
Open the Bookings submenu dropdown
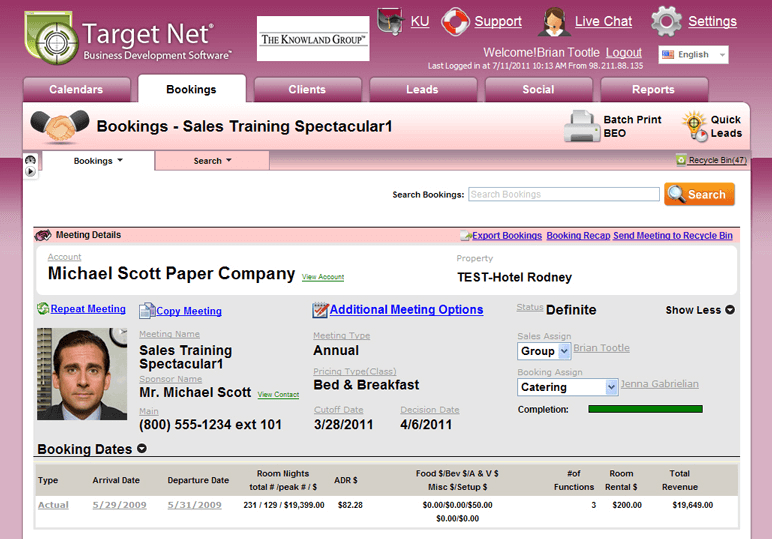(98, 161)
